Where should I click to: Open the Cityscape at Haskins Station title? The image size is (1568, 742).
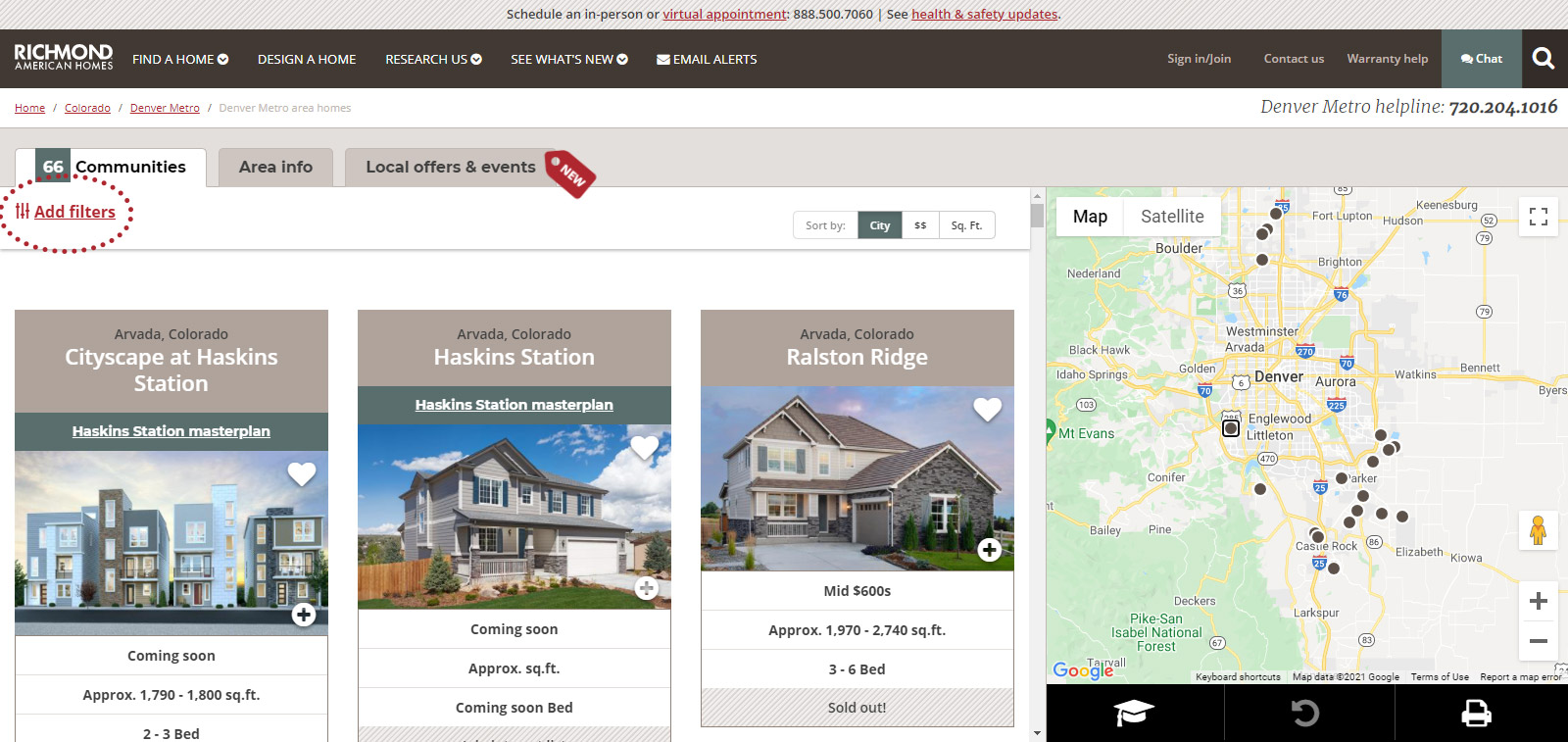pyautogui.click(x=171, y=371)
